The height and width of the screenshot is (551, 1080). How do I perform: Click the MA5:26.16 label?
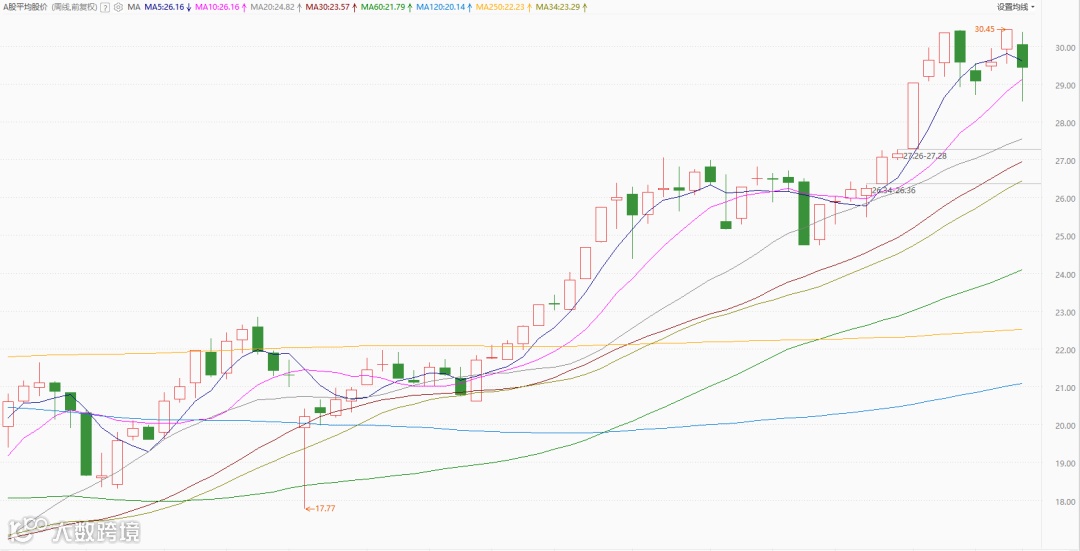[x=167, y=7]
